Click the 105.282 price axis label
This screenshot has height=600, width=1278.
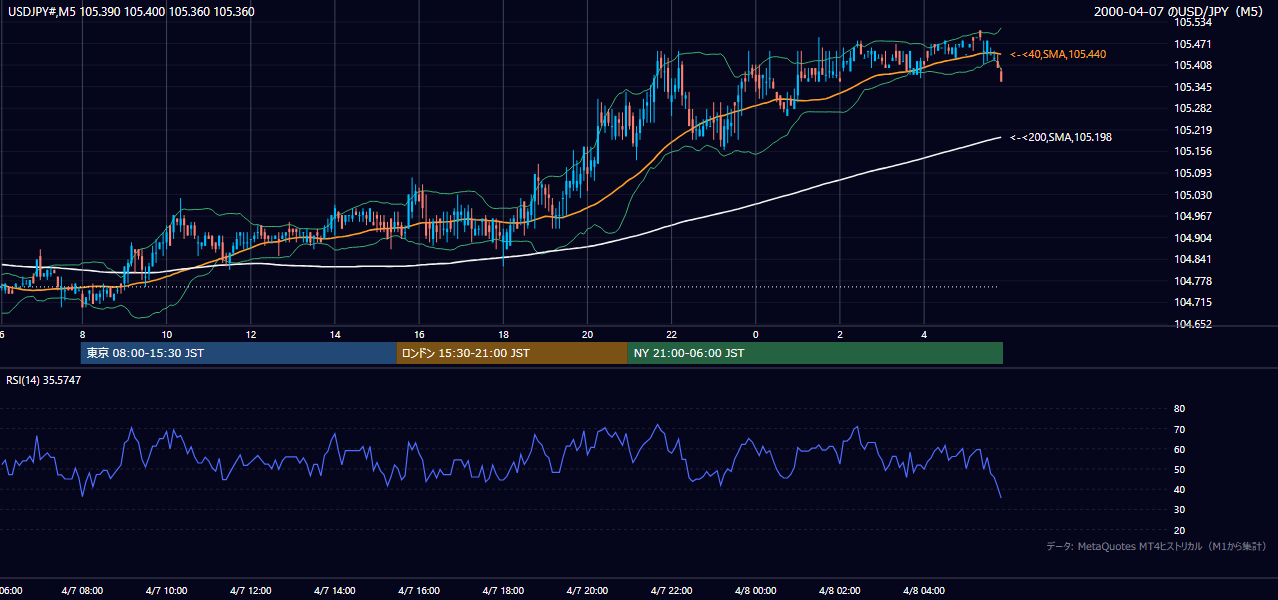(1193, 108)
